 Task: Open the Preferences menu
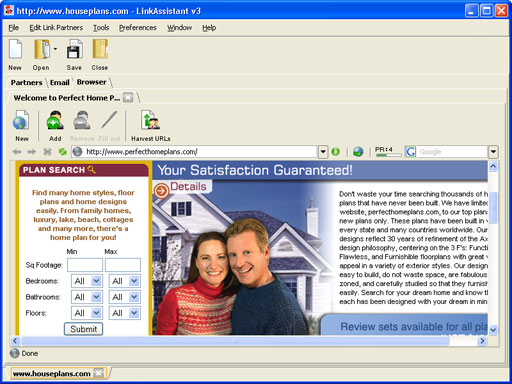[x=138, y=28]
